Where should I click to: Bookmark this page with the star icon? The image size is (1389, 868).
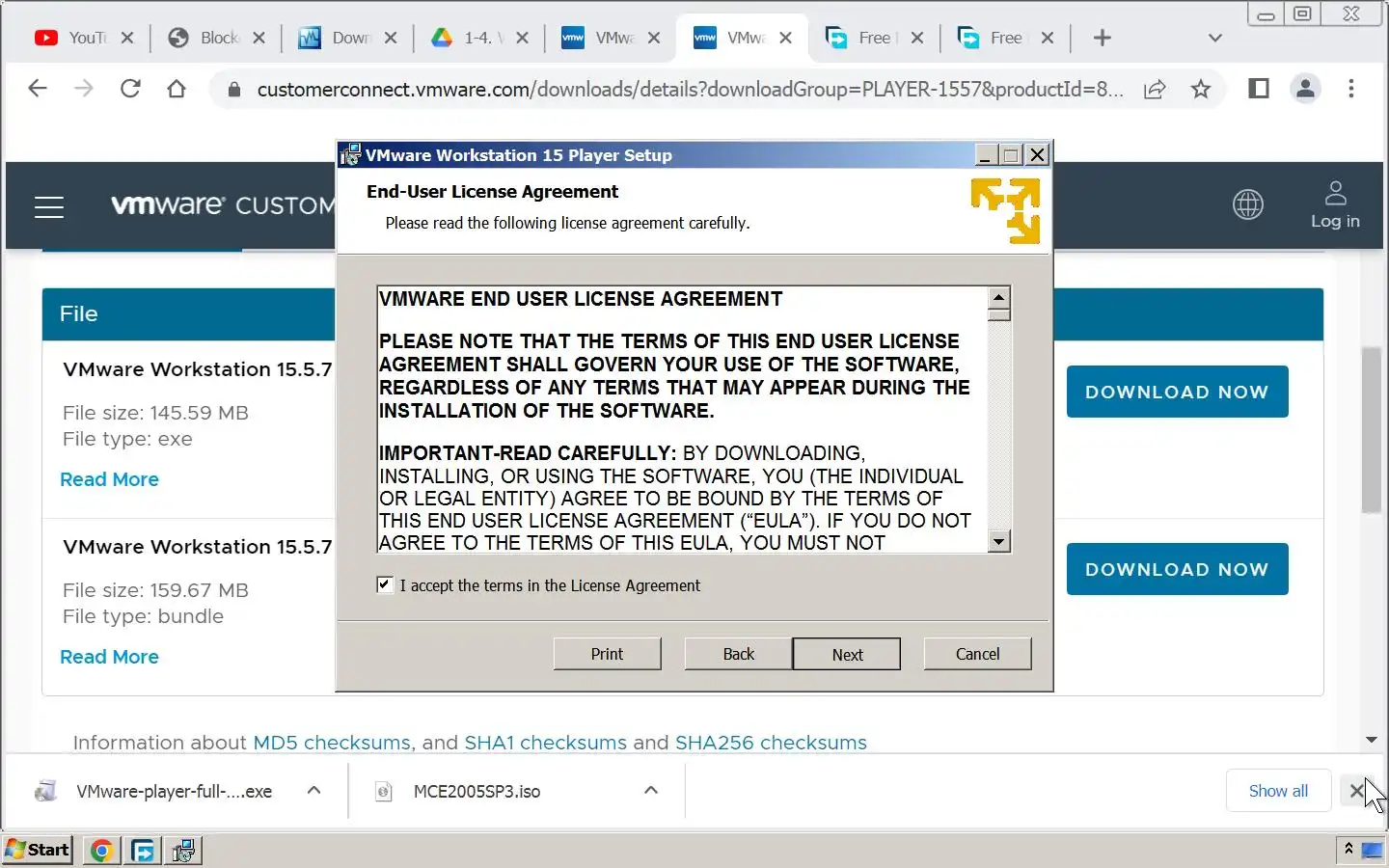[1201, 90]
